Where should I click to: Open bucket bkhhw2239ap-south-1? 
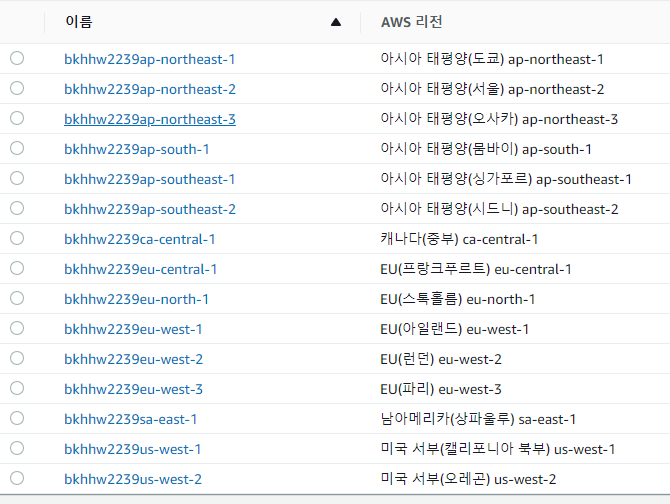(x=137, y=149)
